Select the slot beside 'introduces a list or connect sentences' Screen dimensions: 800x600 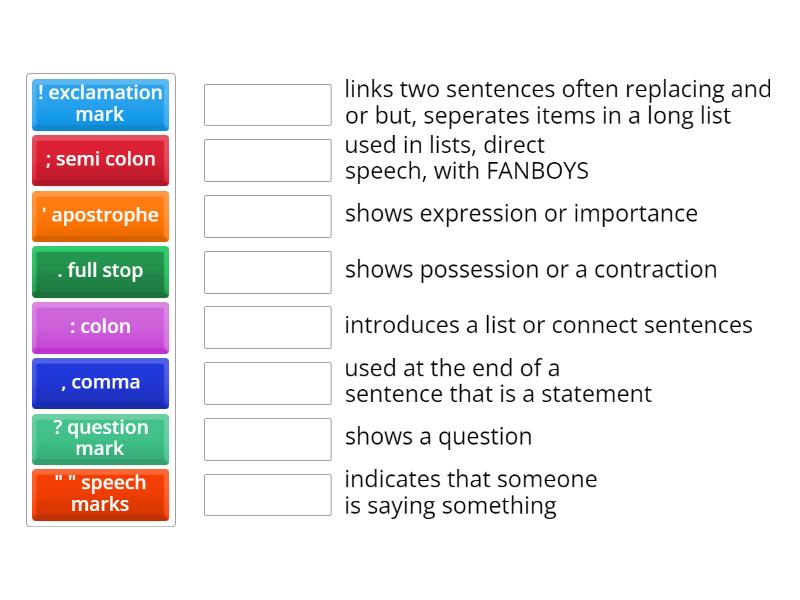[267, 327]
